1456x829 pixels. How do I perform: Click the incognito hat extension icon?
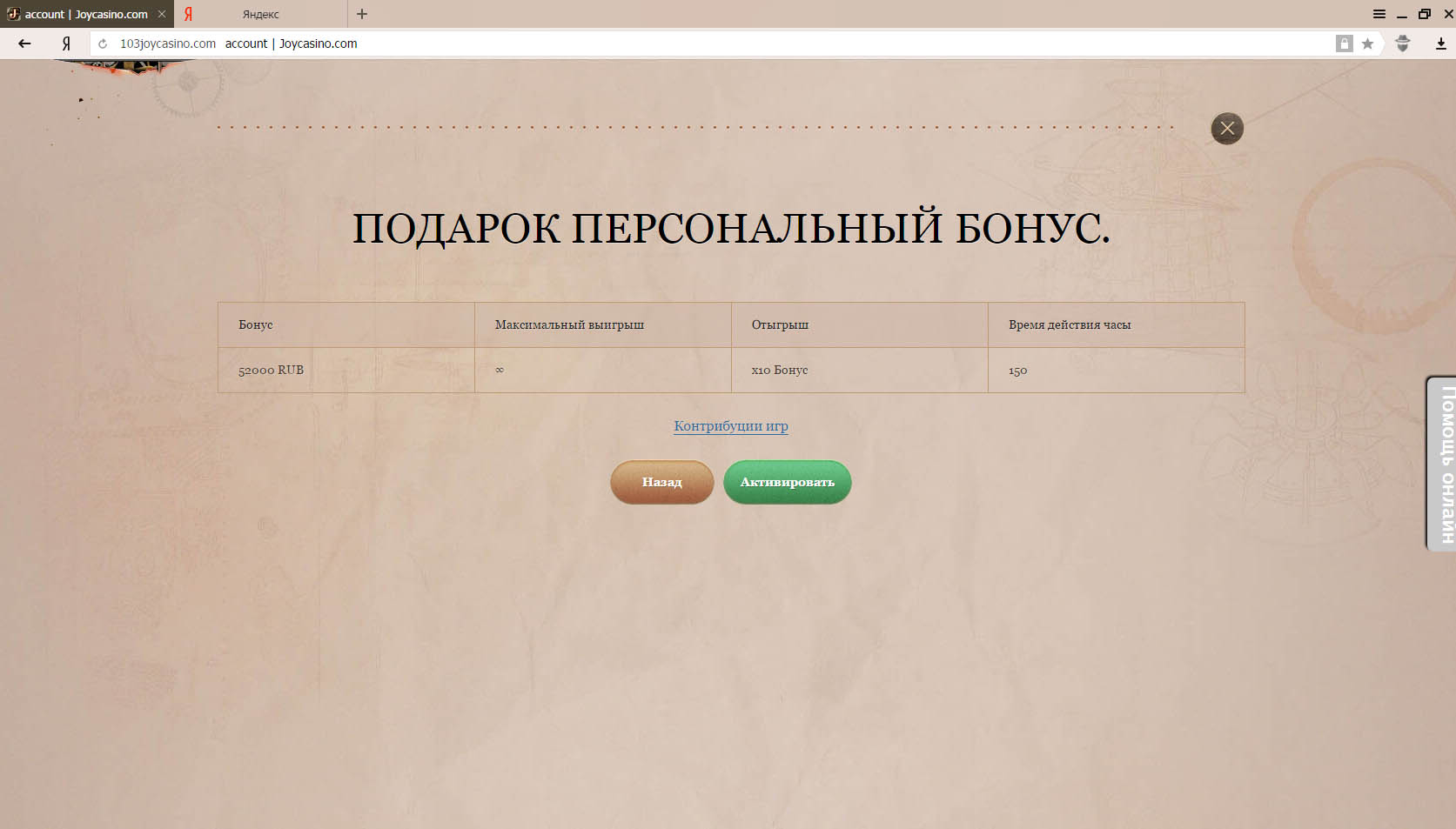coord(1402,43)
